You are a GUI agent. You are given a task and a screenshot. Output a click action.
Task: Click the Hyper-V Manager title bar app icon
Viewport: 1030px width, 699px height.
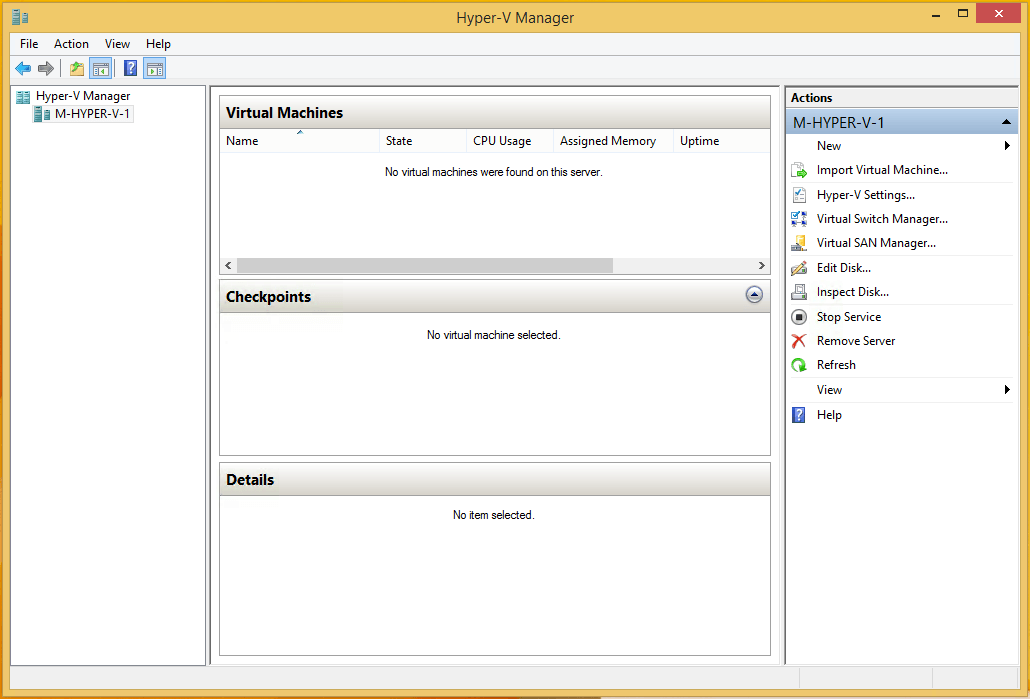tap(20, 17)
